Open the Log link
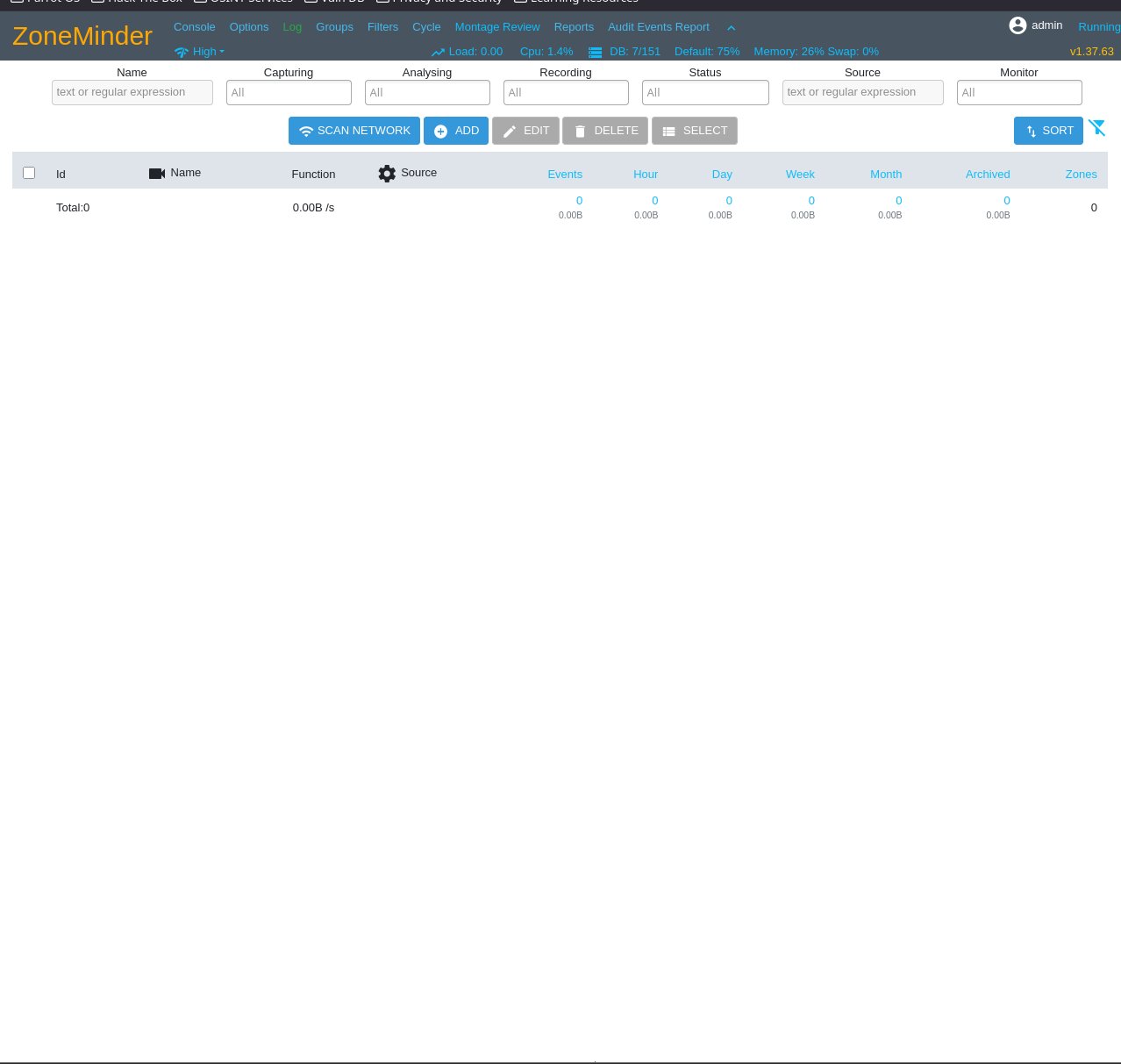The height and width of the screenshot is (1064, 1121). [292, 27]
